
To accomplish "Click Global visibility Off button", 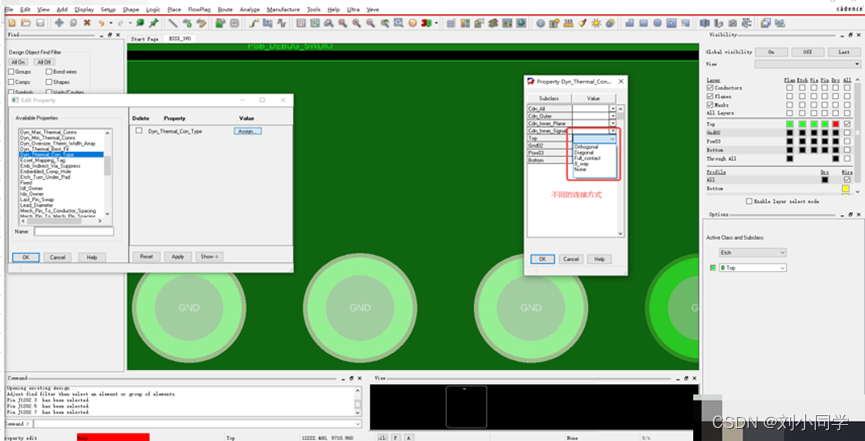I will (807, 51).
